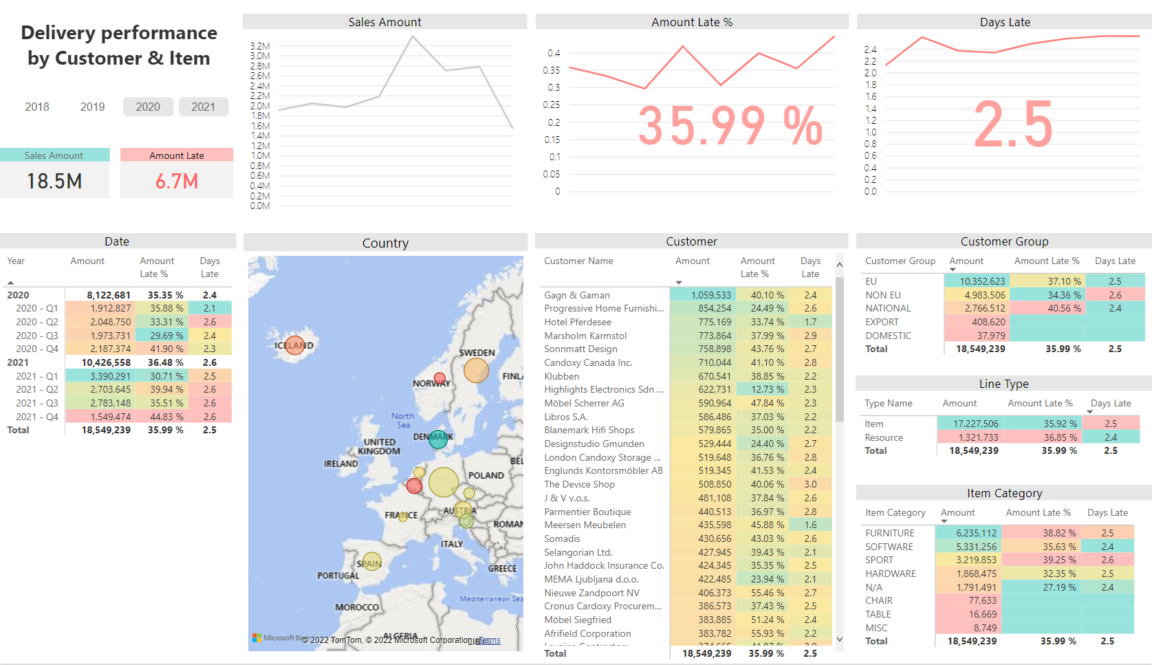The height and width of the screenshot is (665, 1152).
Task: Select Resource in the Line Type table
Action: [885, 437]
